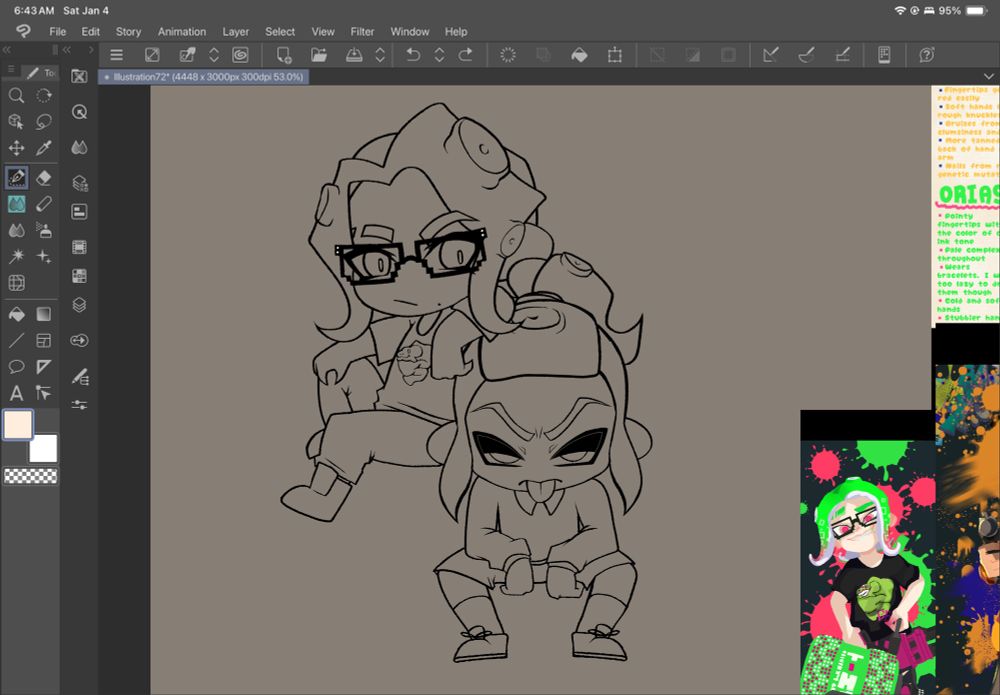The width and height of the screenshot is (1000, 695).
Task: Select the Decoration sparkle tool
Action: click(x=43, y=256)
